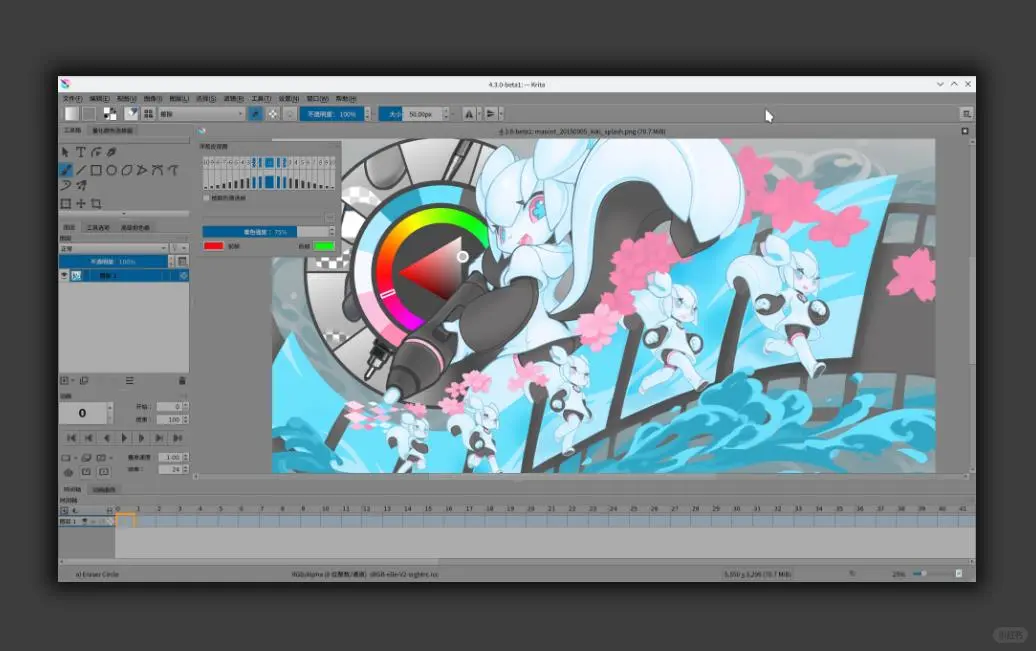
Task: Toggle preserve alpha in the toolbar
Action: point(273,114)
